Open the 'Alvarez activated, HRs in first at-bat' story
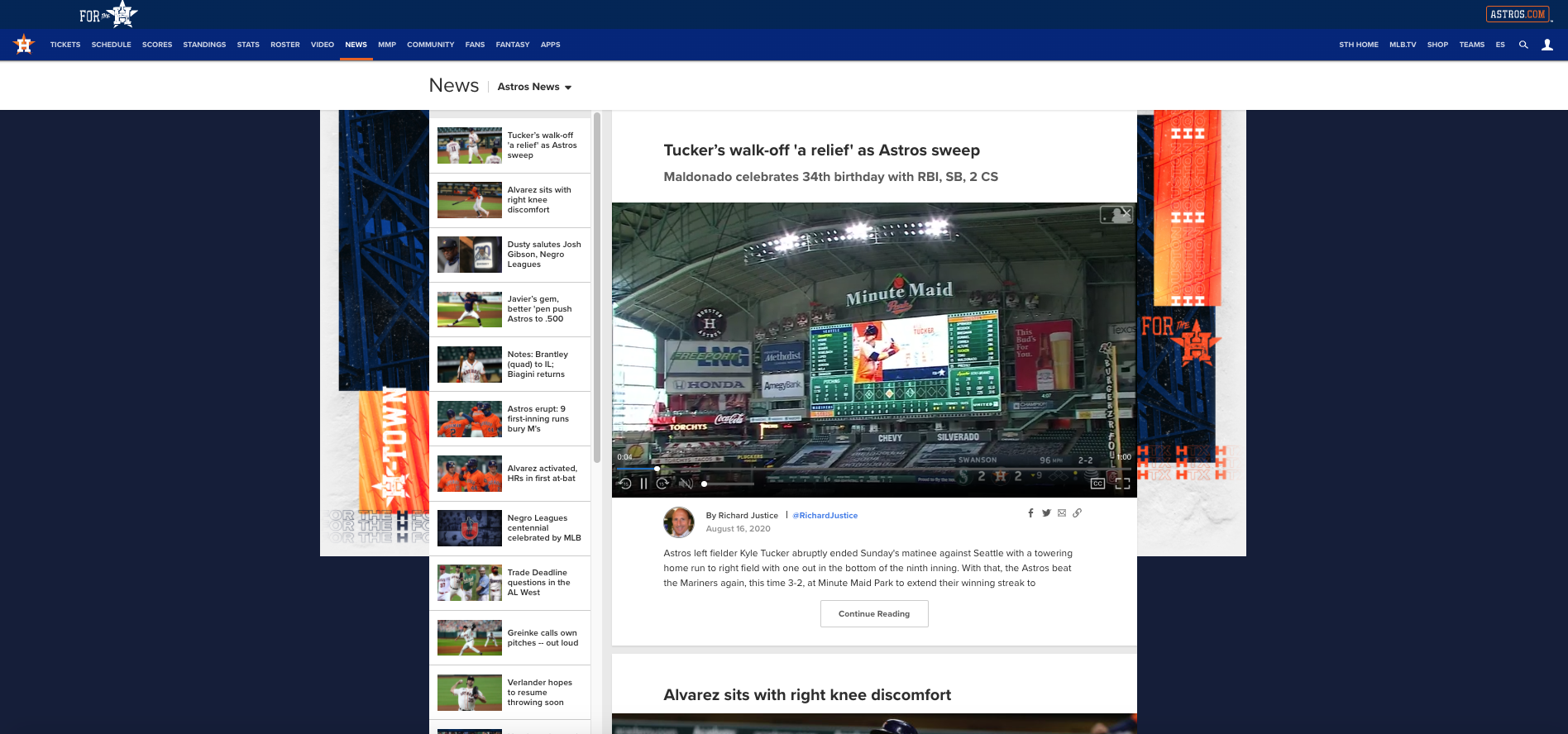The image size is (1568, 734). coord(510,474)
